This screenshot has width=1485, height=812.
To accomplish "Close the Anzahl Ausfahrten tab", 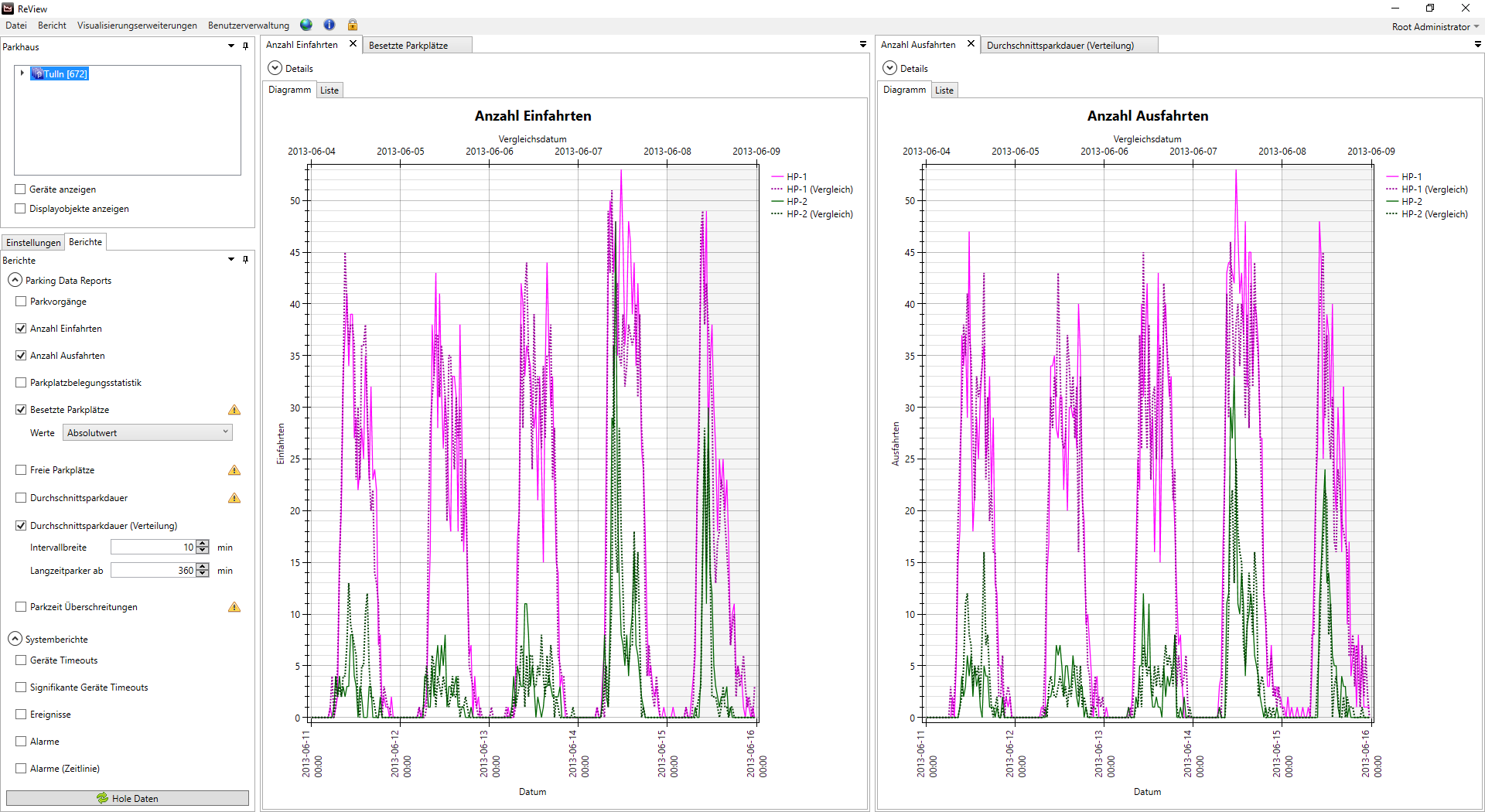I will (971, 44).
